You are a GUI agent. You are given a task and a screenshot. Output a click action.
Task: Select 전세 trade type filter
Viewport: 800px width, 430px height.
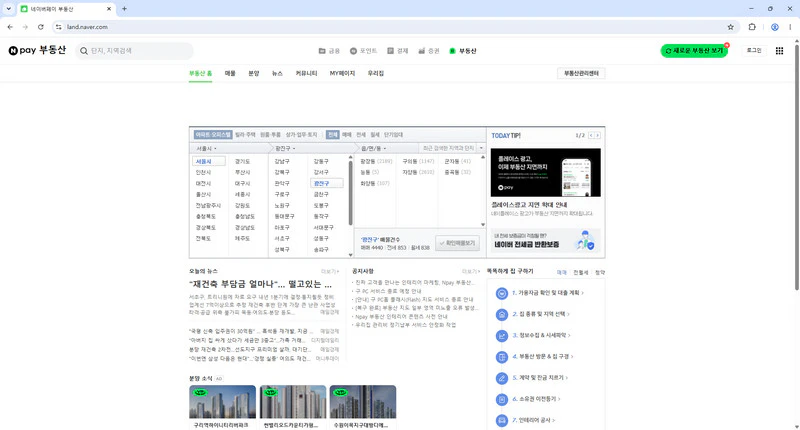click(x=361, y=135)
